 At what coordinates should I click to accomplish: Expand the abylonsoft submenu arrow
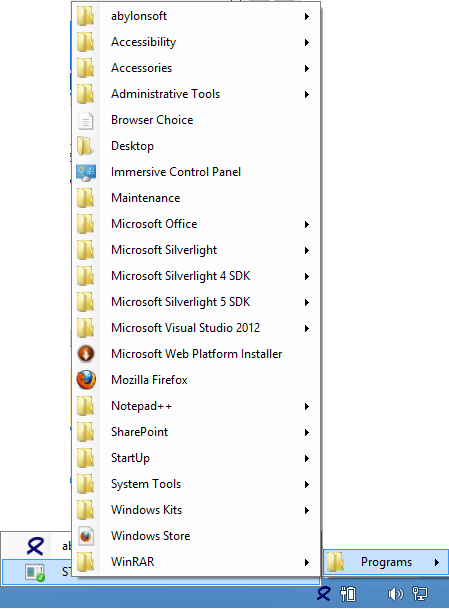click(307, 16)
